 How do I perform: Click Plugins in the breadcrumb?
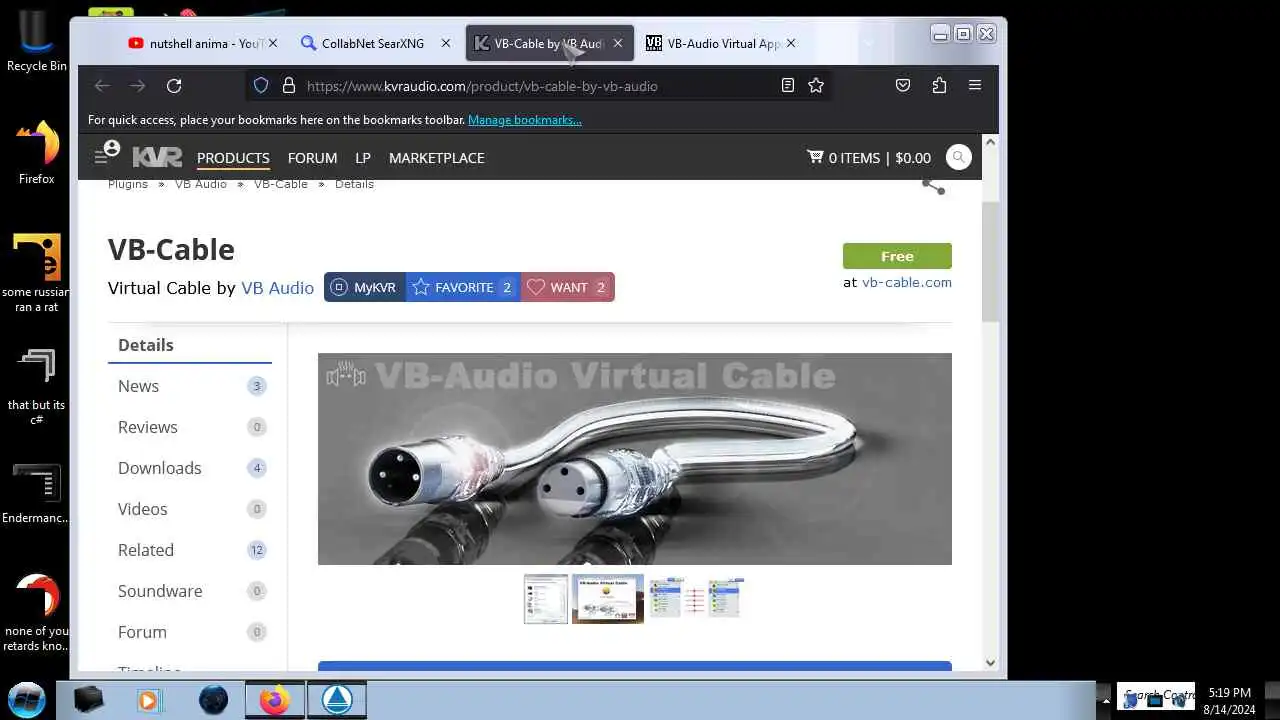tap(128, 184)
